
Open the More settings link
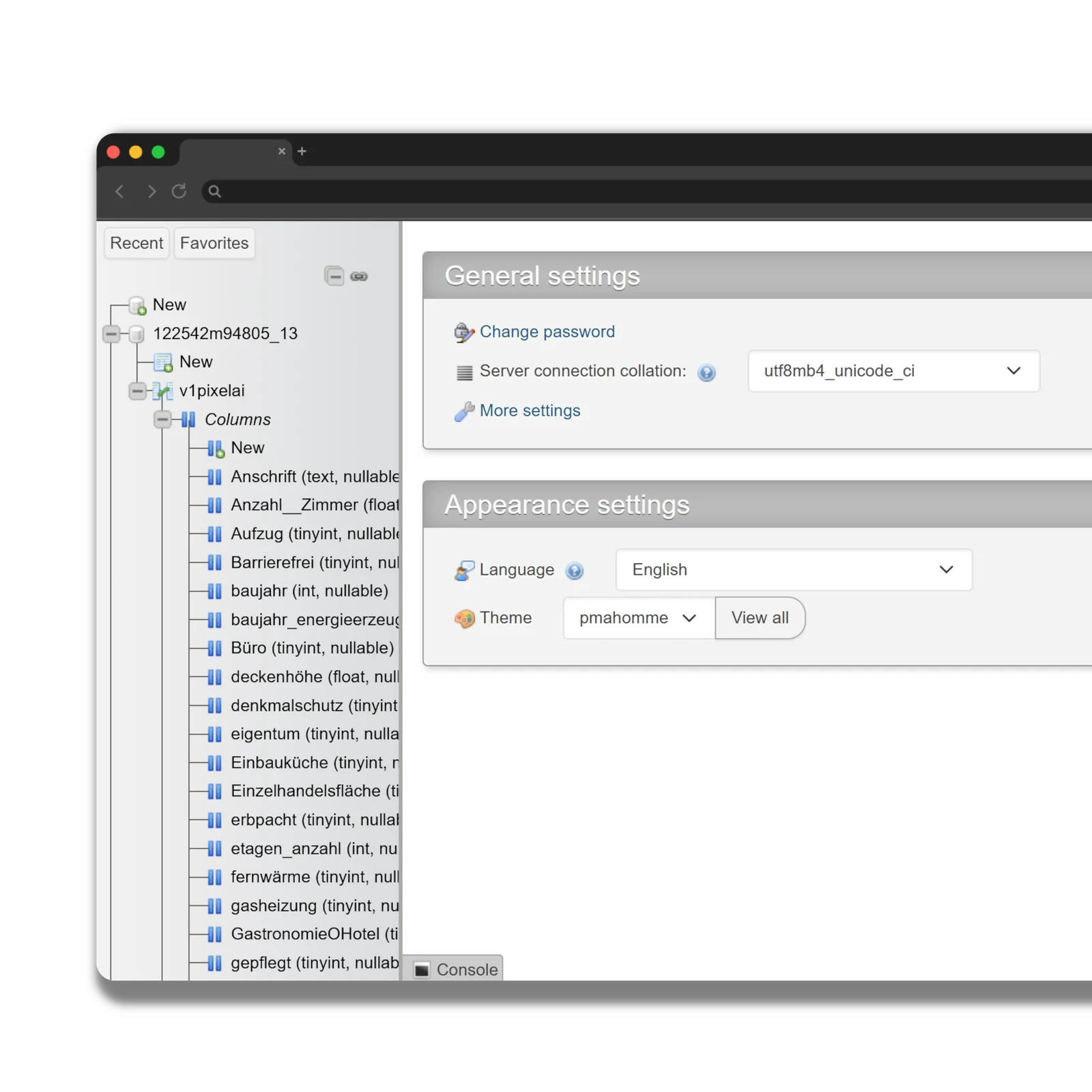pyautogui.click(x=530, y=411)
